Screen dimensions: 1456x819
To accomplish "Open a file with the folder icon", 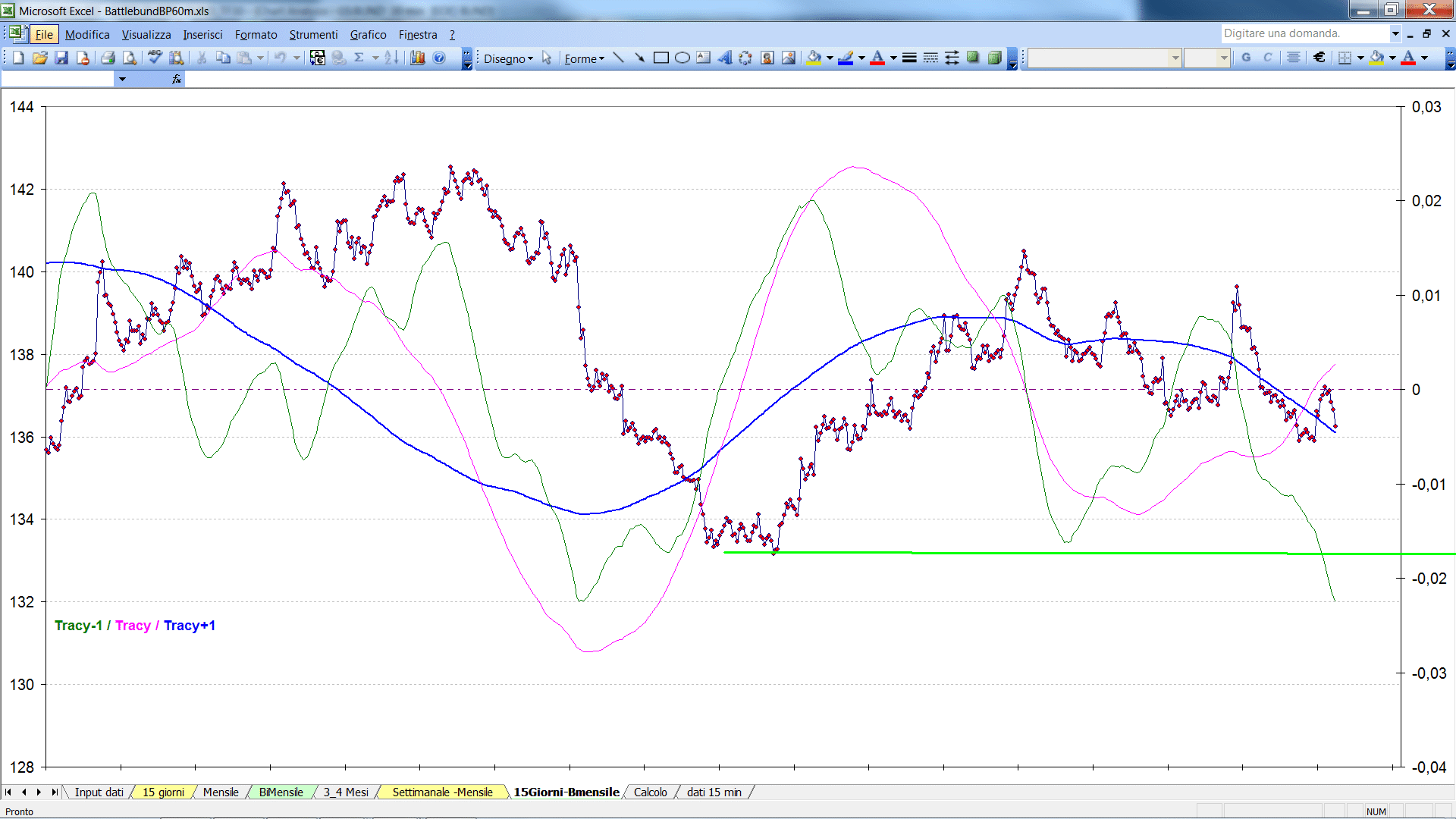I will tap(40, 58).
